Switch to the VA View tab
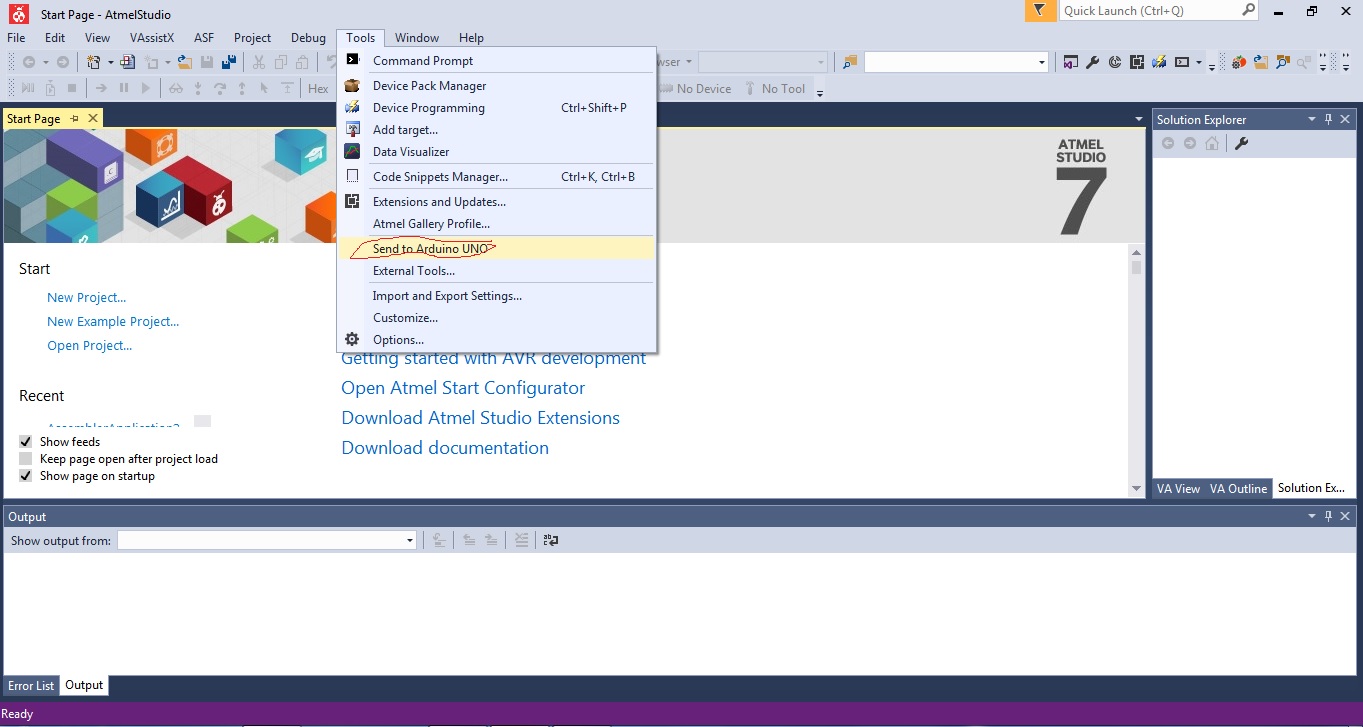Image resolution: width=1363 pixels, height=727 pixels. click(1178, 489)
